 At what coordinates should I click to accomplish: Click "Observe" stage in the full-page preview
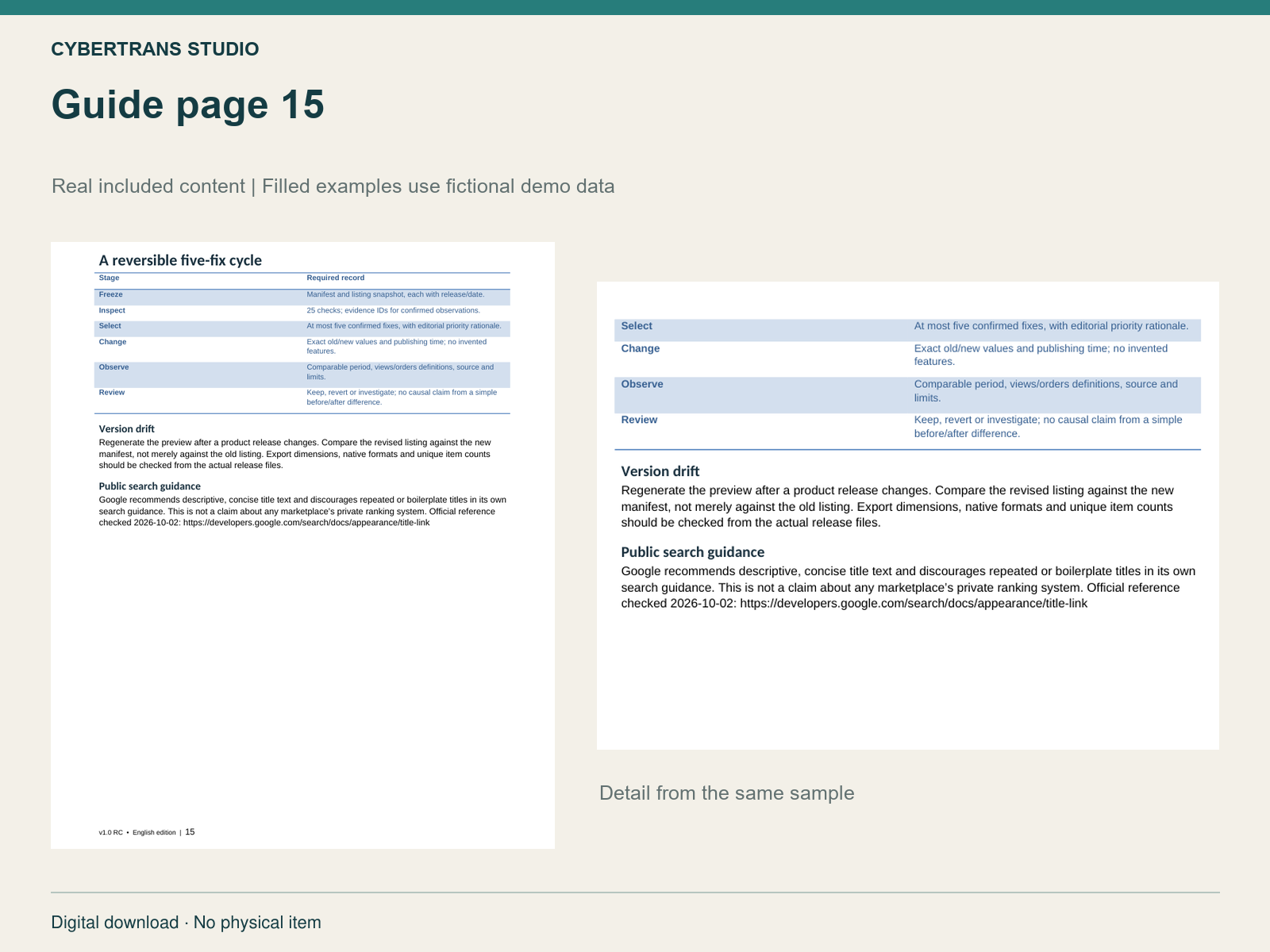click(114, 367)
